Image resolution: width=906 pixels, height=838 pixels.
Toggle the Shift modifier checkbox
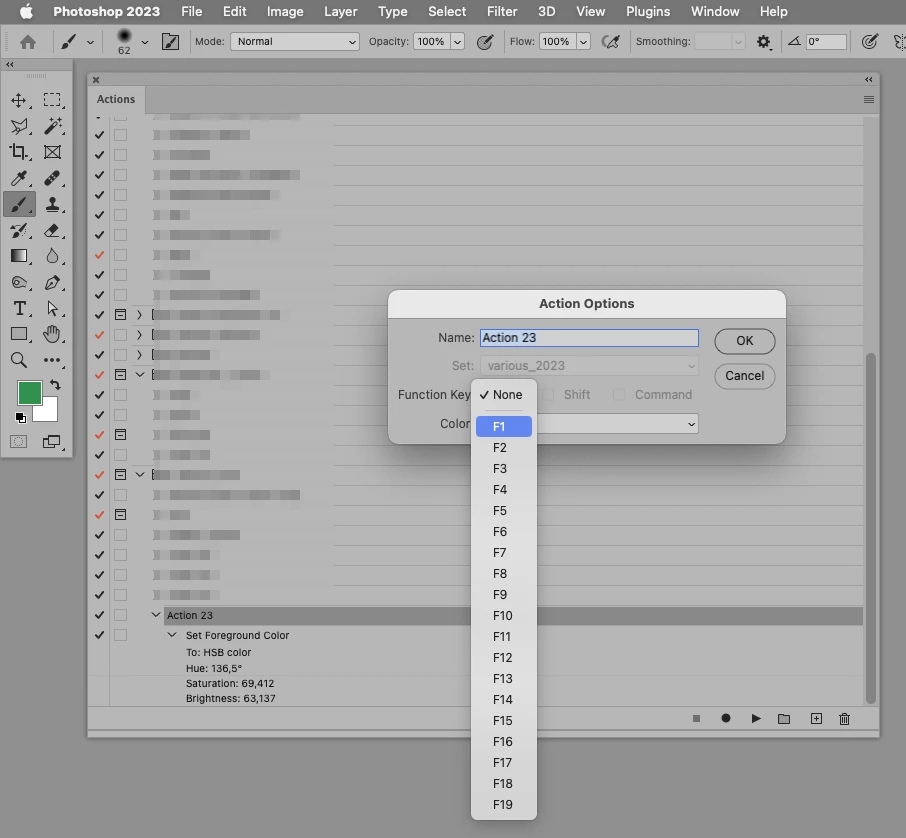(548, 395)
